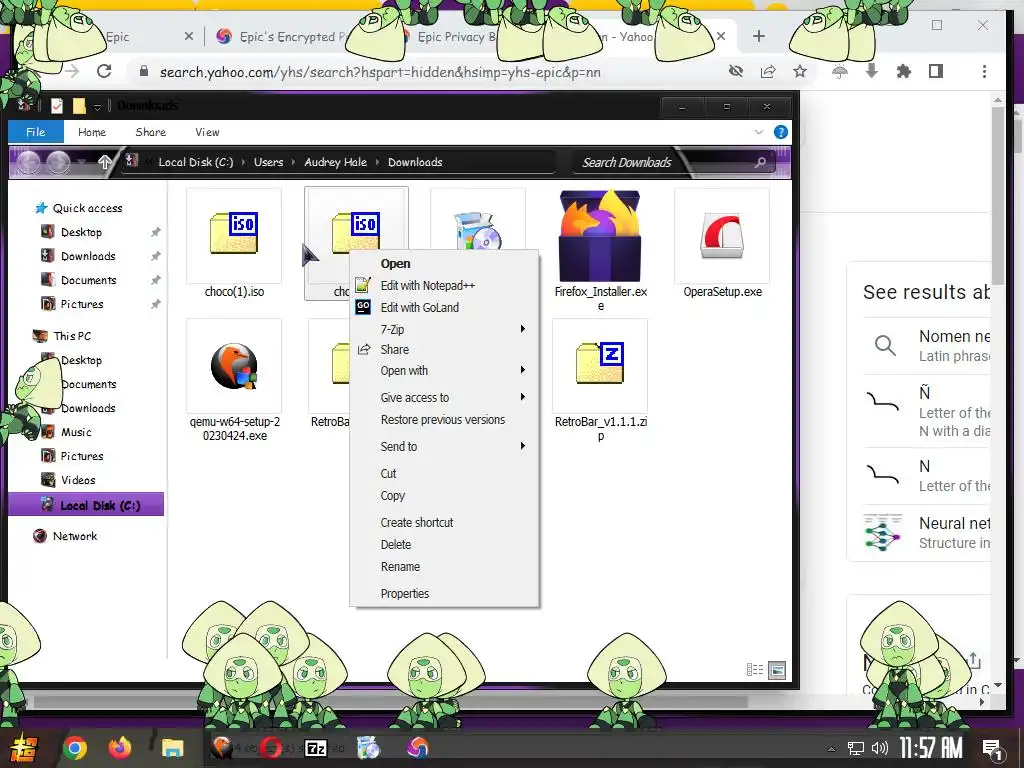This screenshot has width=1024, height=768.
Task: Select Network in the navigation pane
Action: tap(74, 536)
